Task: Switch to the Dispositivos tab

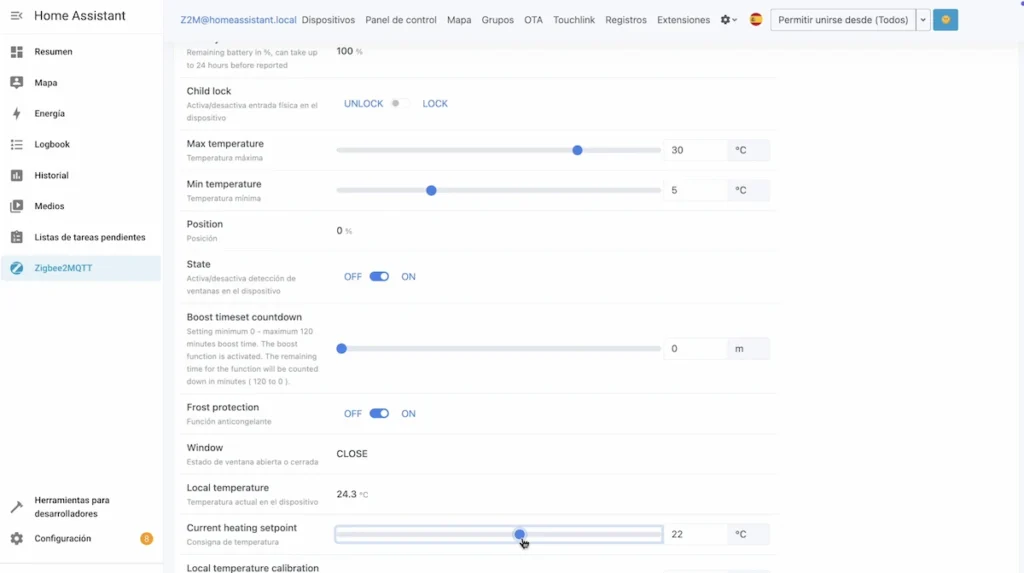Action: 328,20
